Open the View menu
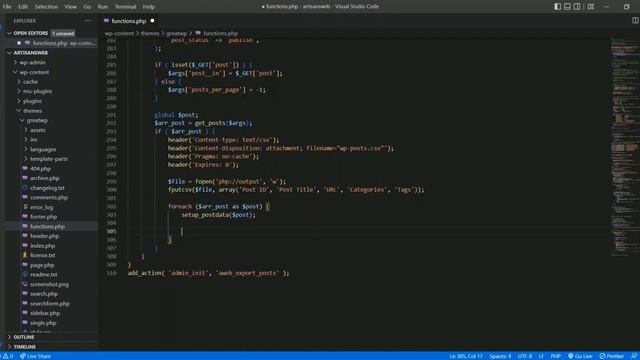640x360 pixels. coord(71,7)
